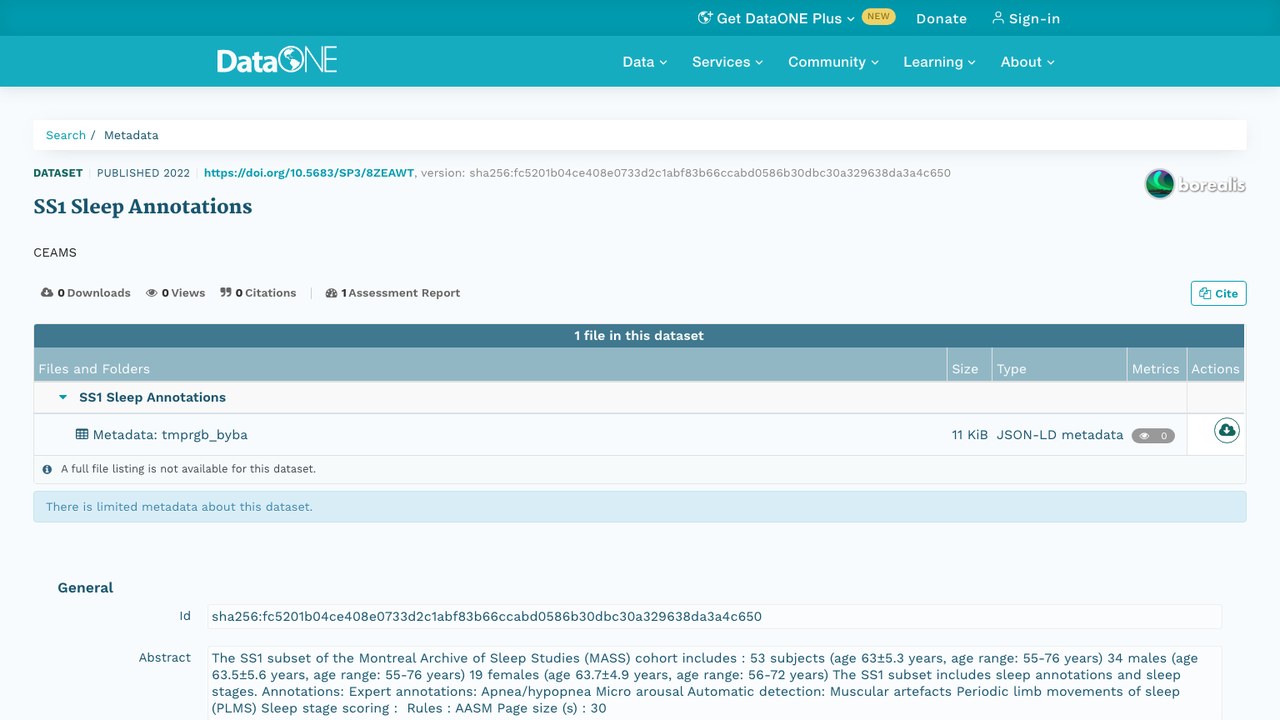Image resolution: width=1280 pixels, height=720 pixels.
Task: Click the Cite button
Action: pos(1218,293)
